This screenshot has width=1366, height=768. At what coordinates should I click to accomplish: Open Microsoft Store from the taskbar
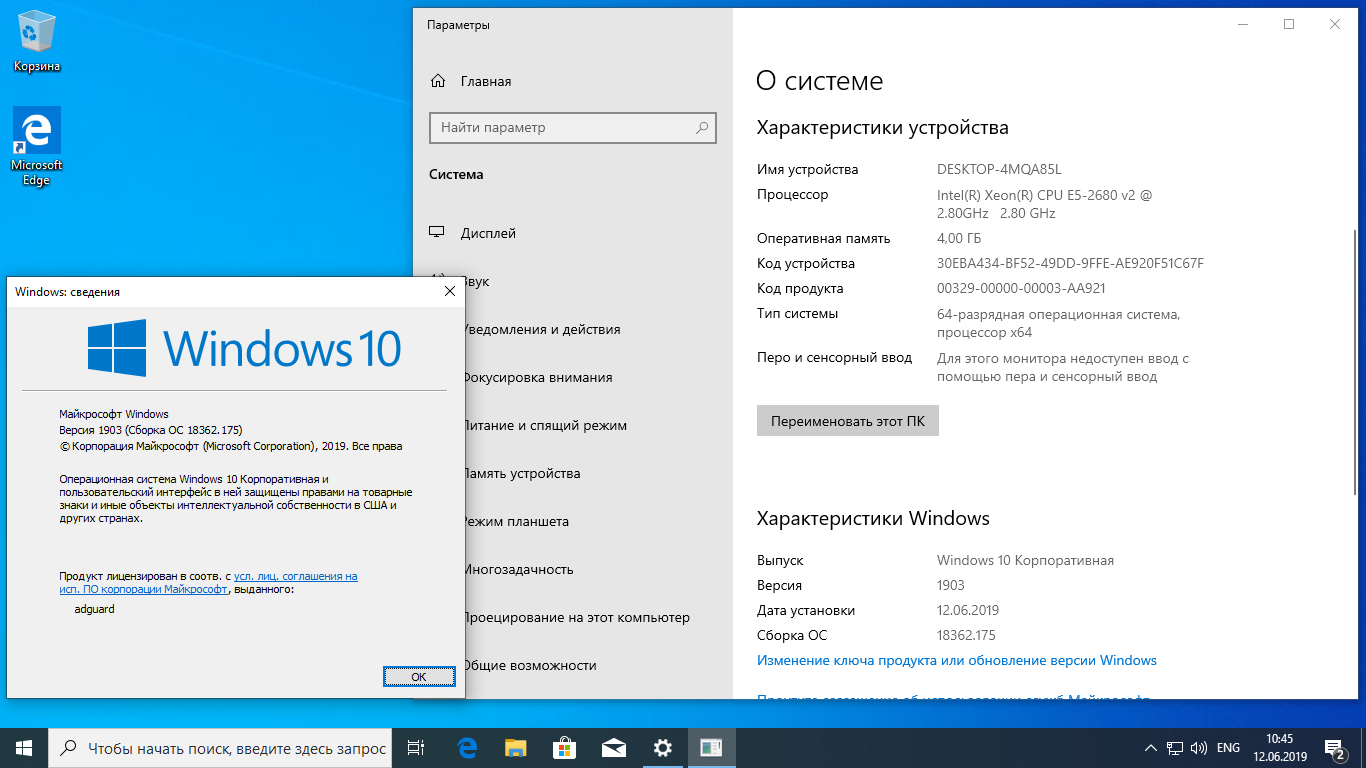564,748
